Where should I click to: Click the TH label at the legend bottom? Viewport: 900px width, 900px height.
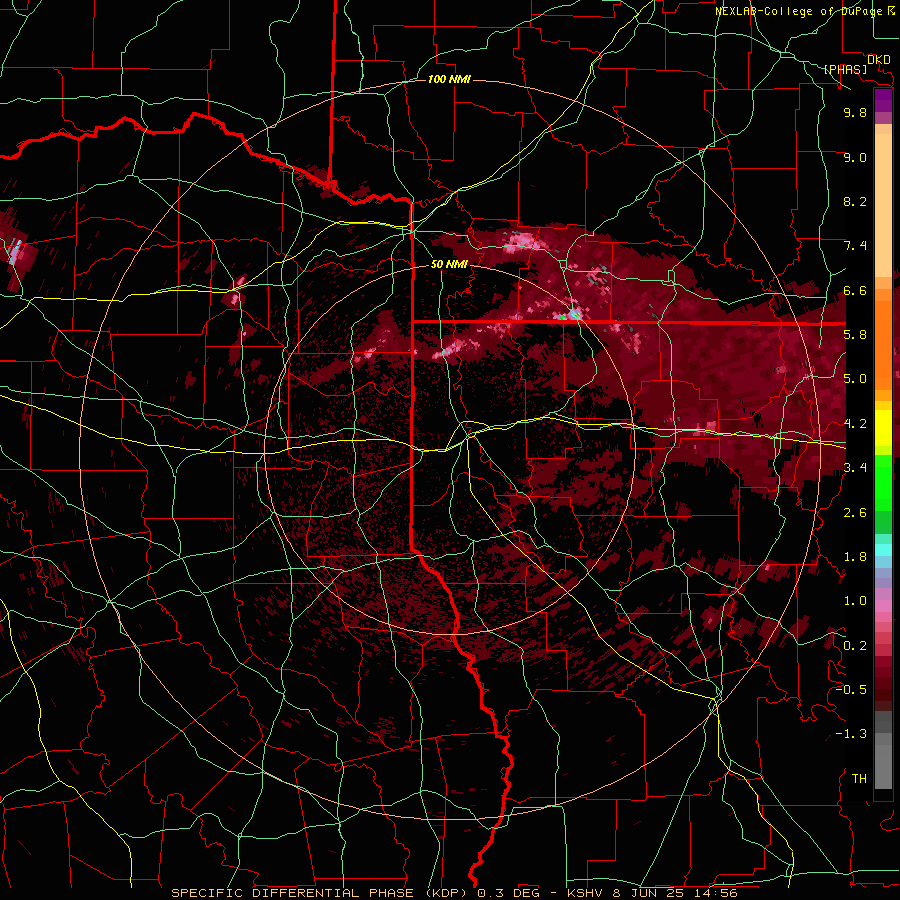pyautogui.click(x=859, y=779)
